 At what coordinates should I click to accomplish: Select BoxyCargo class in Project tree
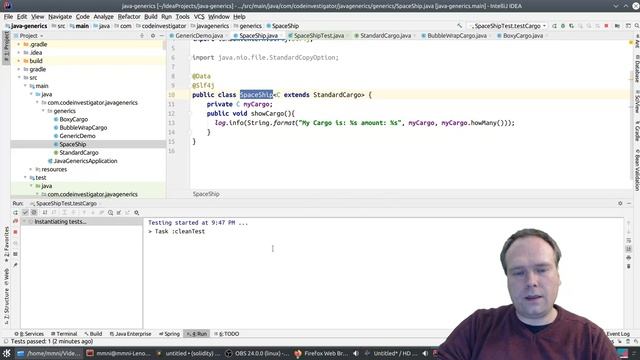(73, 119)
